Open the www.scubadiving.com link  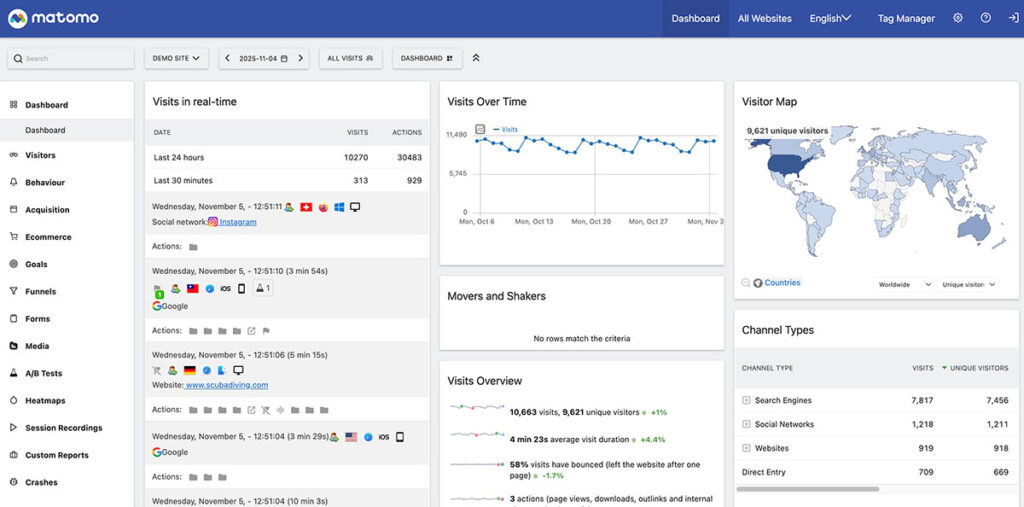tap(227, 385)
